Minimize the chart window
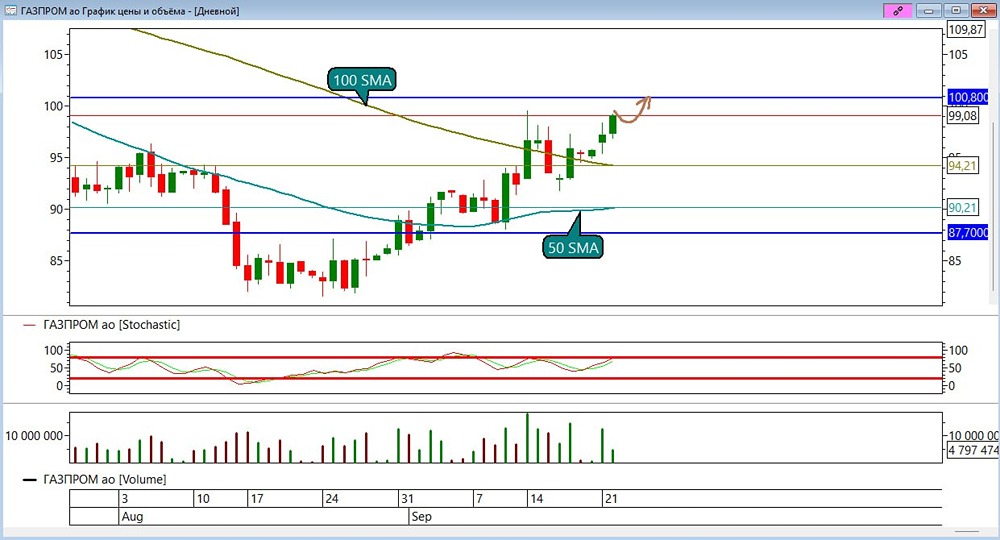Screen dimensions: 1000x540 [929, 10]
